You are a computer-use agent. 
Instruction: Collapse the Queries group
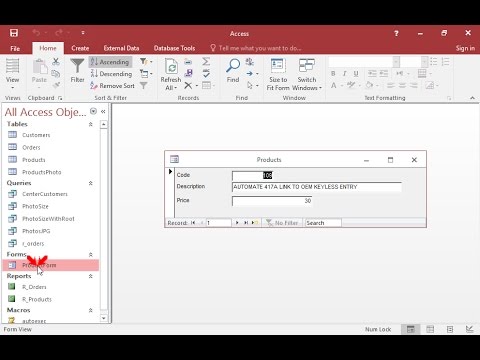(90, 183)
